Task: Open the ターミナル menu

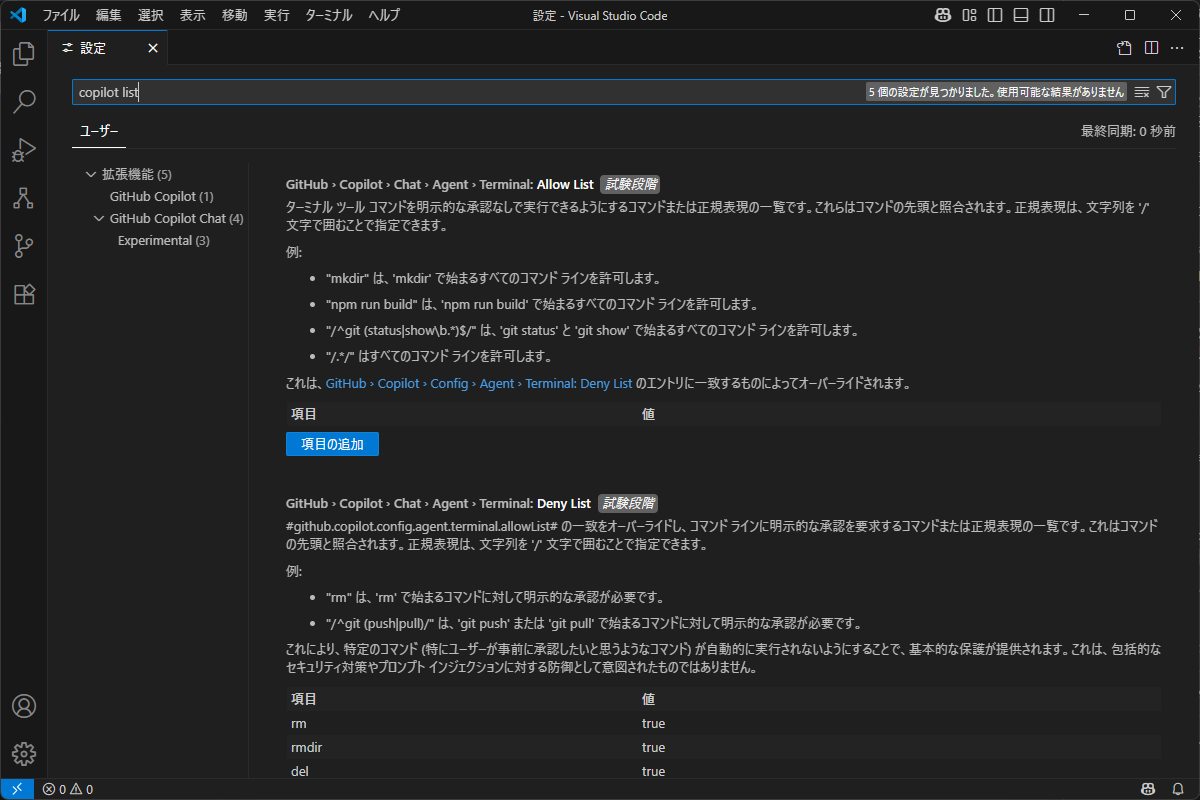Action: 329,15
